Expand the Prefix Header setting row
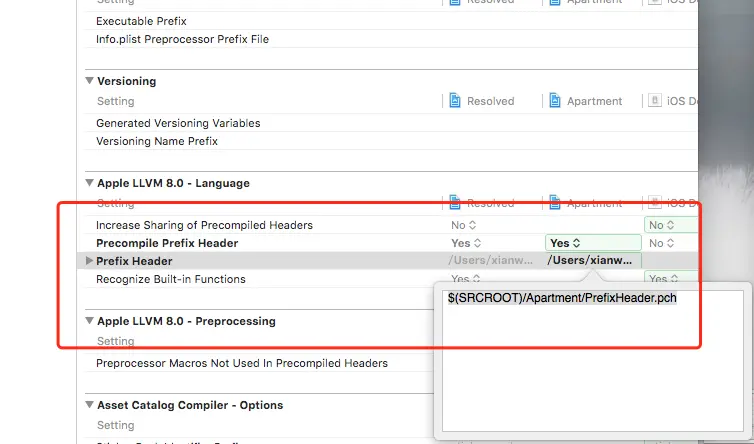Image resolution: width=754 pixels, height=444 pixels. pos(90,261)
